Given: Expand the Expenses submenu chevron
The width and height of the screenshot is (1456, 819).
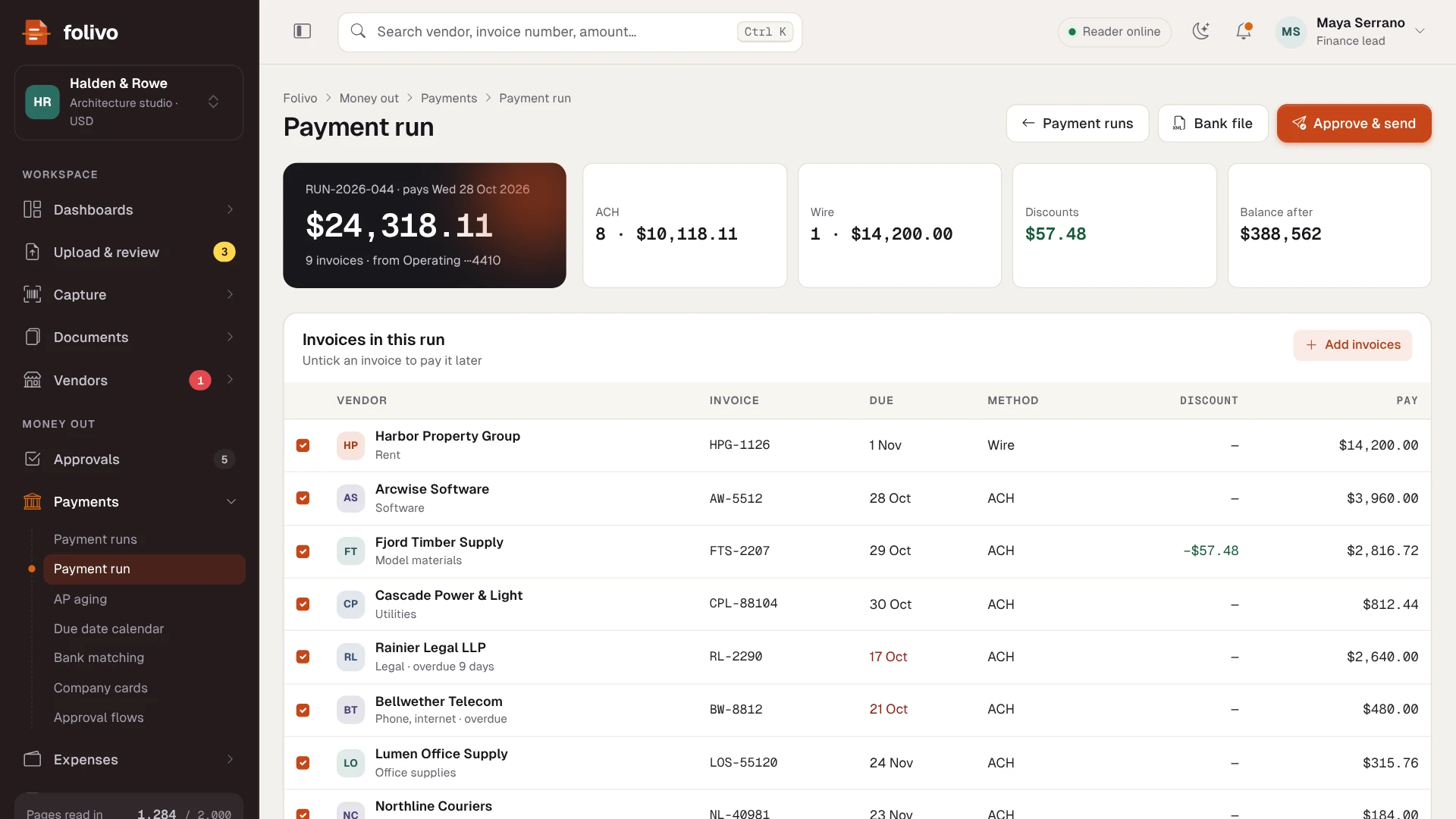Looking at the screenshot, I should (231, 759).
